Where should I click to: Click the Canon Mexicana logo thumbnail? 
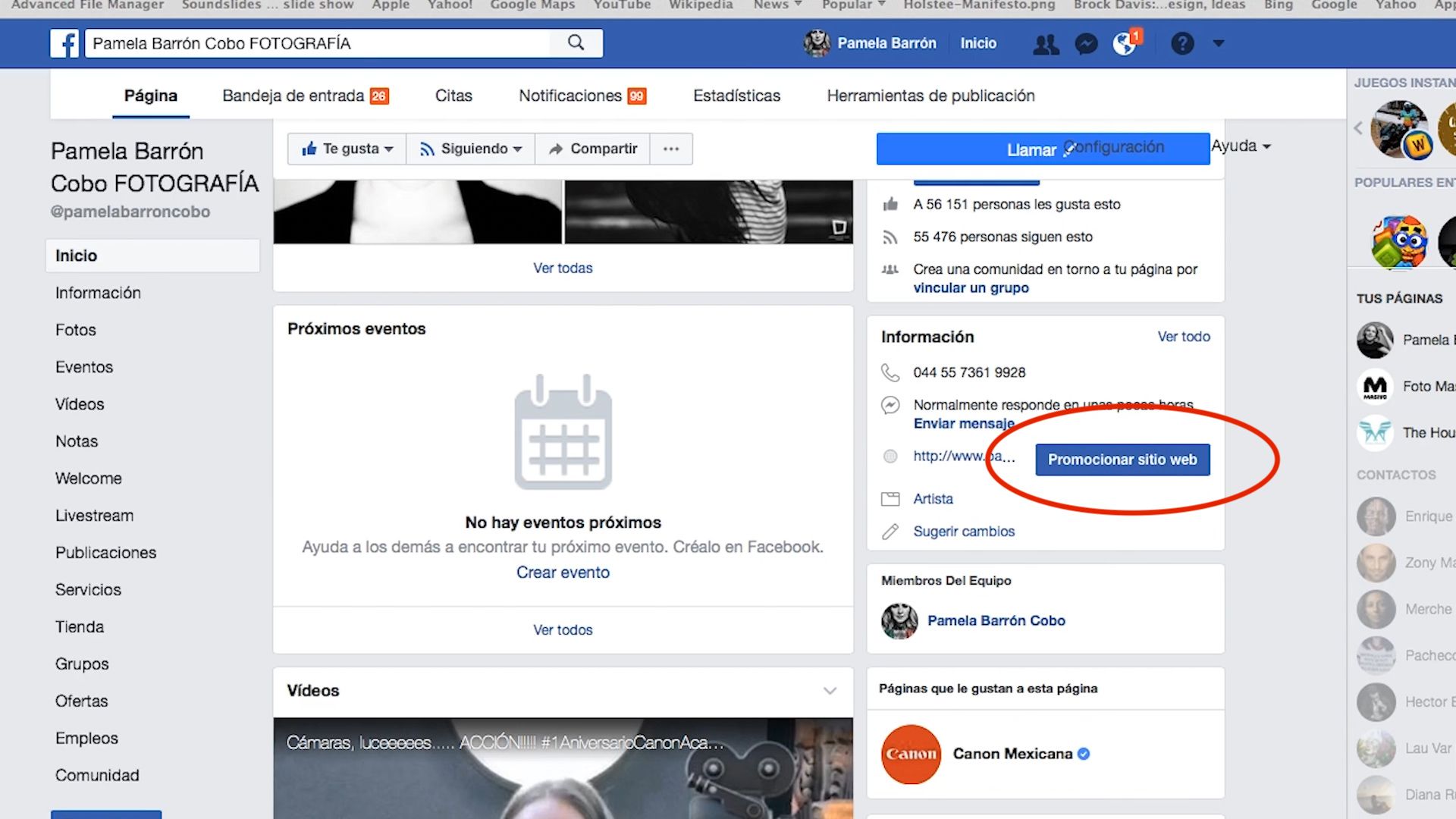[911, 754]
